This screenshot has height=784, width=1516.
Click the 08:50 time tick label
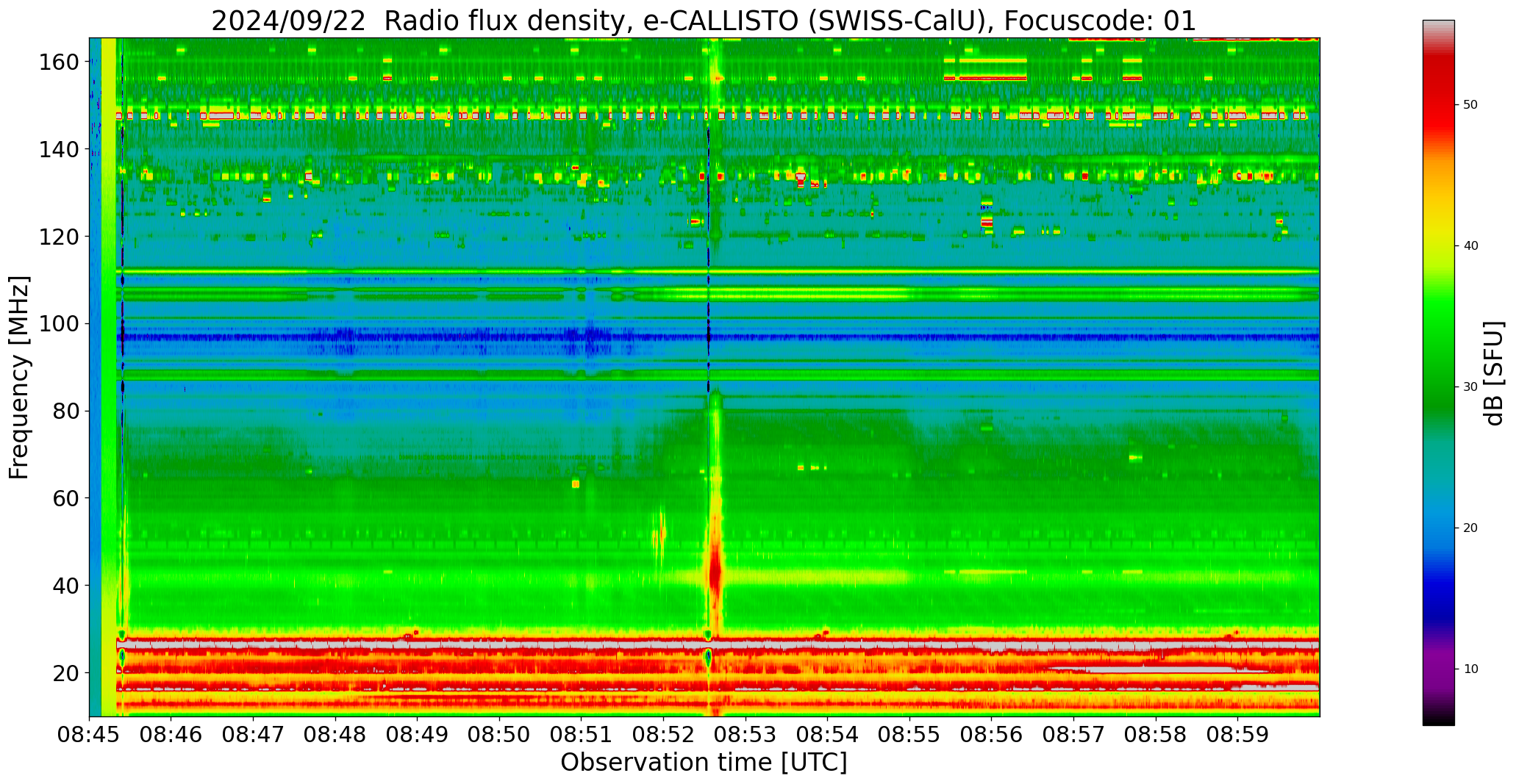point(499,736)
